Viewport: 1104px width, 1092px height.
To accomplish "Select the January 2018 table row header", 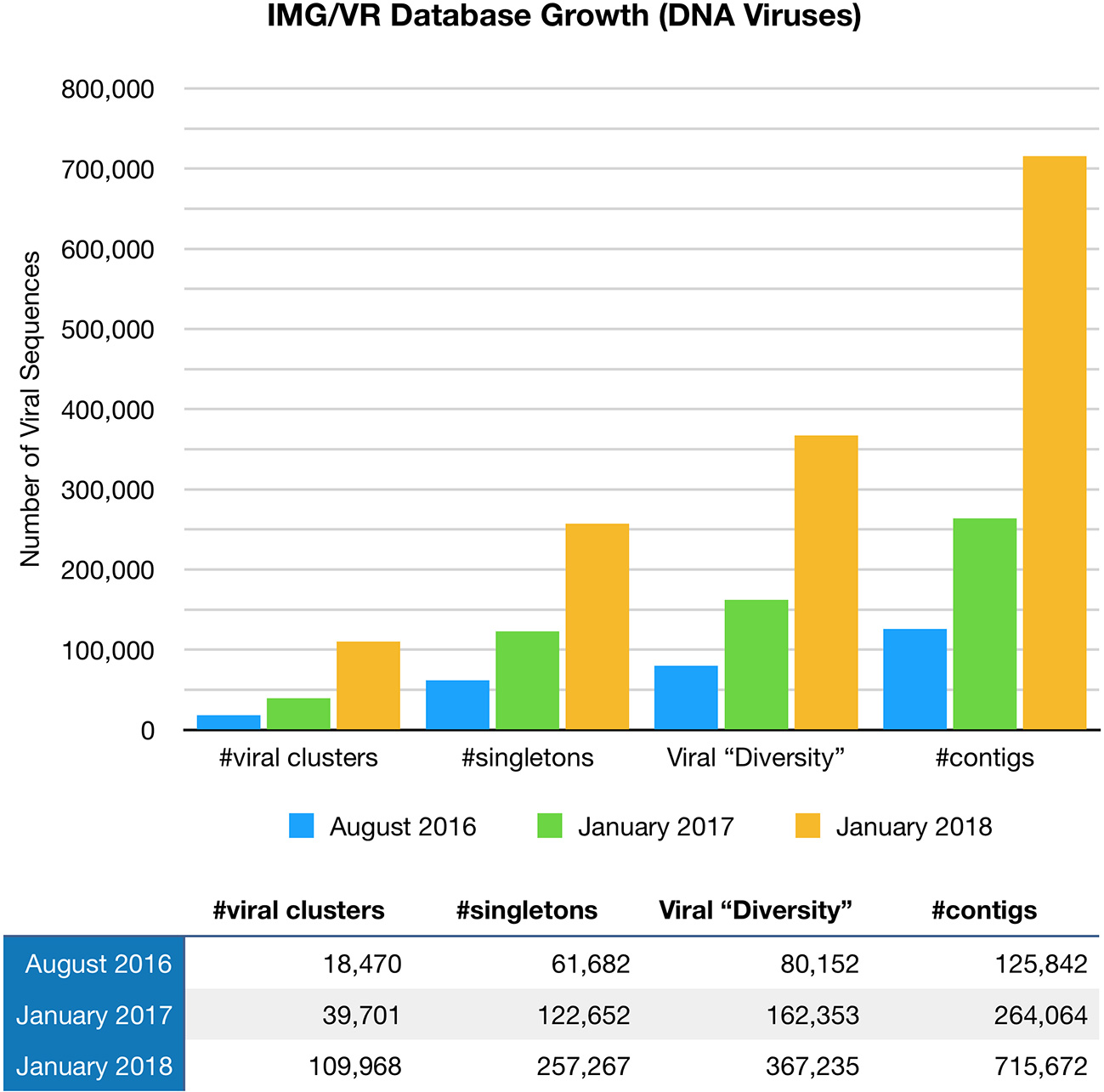I will pos(94,1066).
